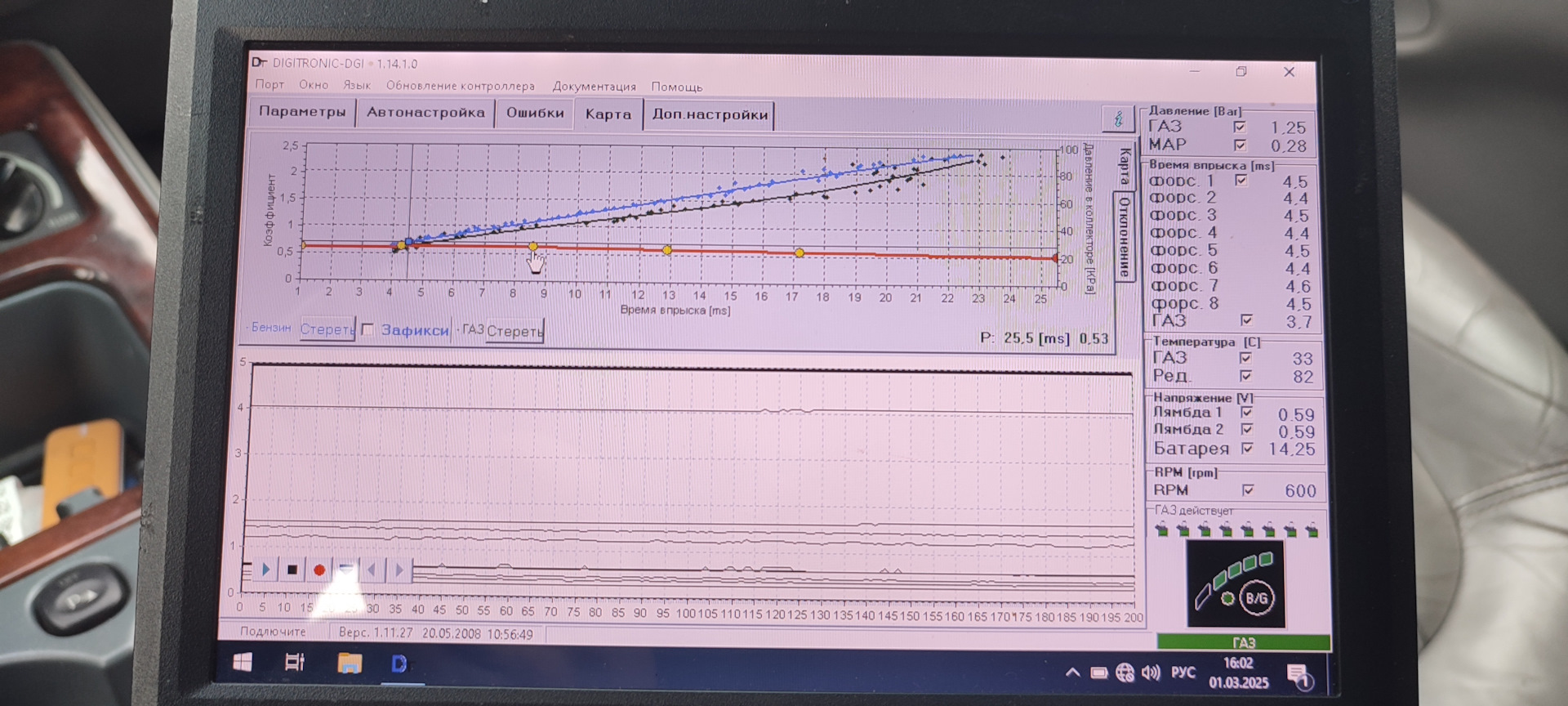Start recording with the red circle button
Viewport: 1568px width, 706px height.
[319, 570]
